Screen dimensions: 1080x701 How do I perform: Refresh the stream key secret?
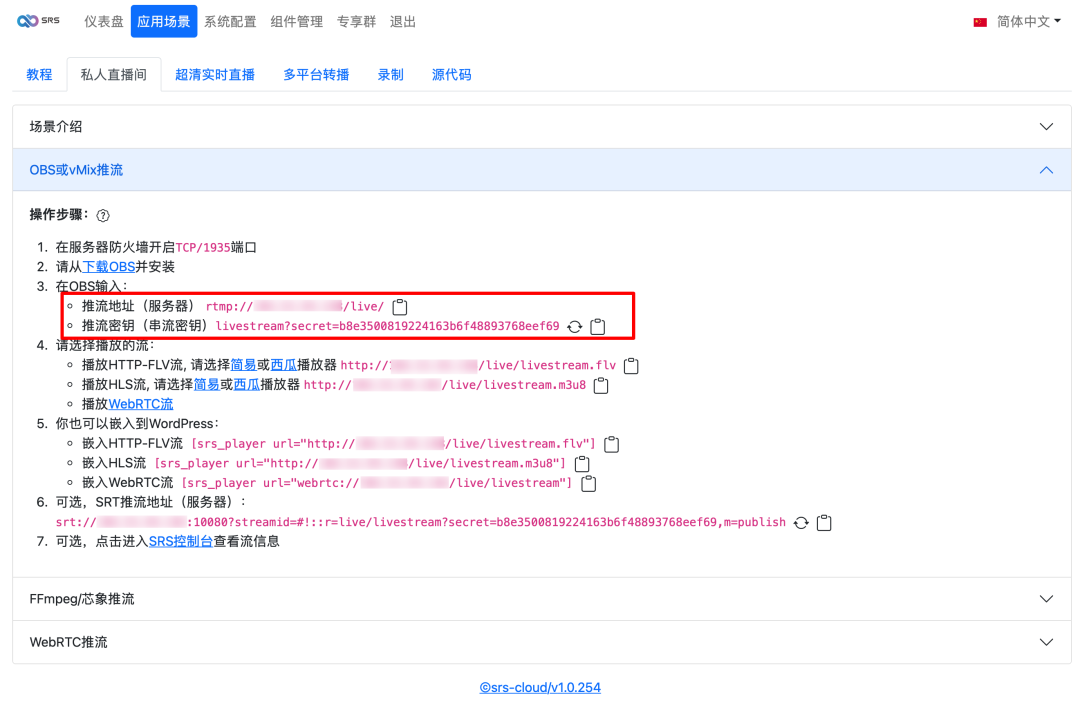point(574,326)
